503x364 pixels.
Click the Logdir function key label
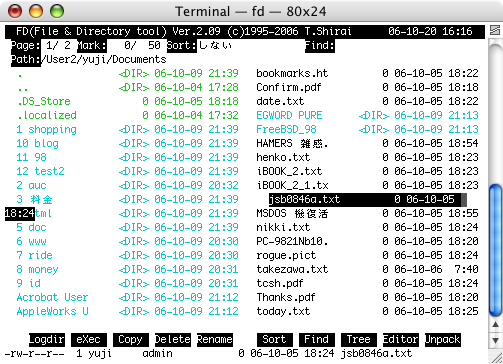click(x=47, y=339)
